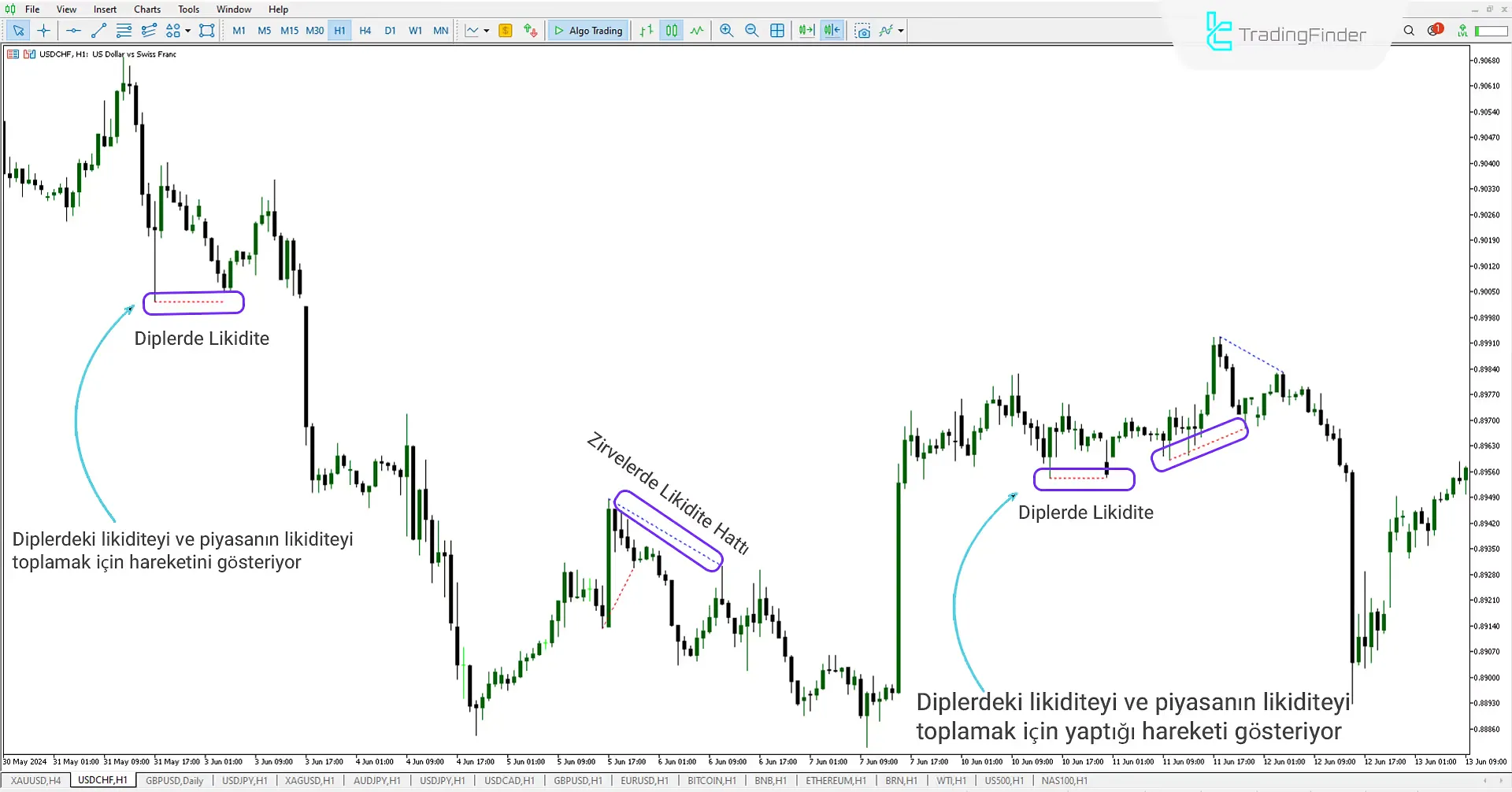Zoom in on the chart

pyautogui.click(x=726, y=31)
